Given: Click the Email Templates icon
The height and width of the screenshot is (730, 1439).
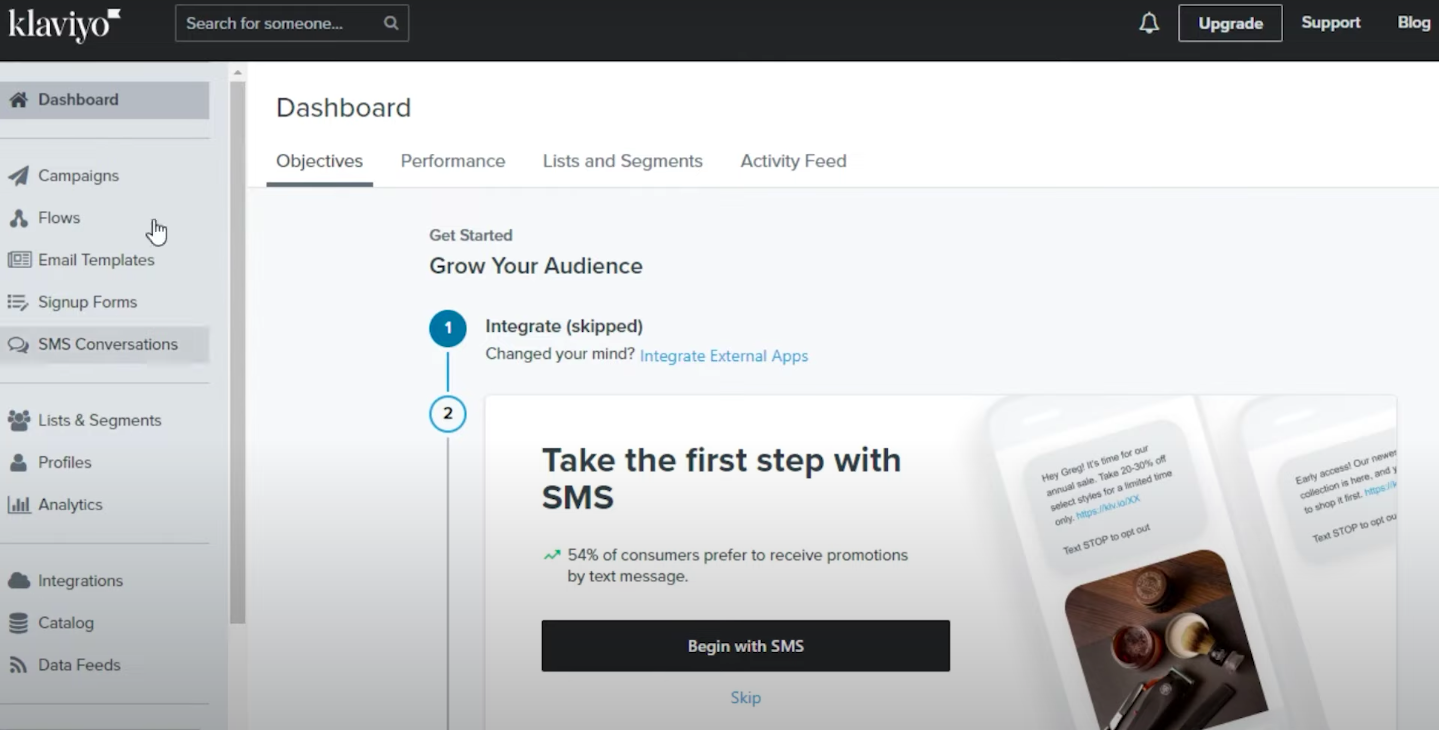Looking at the screenshot, I should [x=18, y=260].
